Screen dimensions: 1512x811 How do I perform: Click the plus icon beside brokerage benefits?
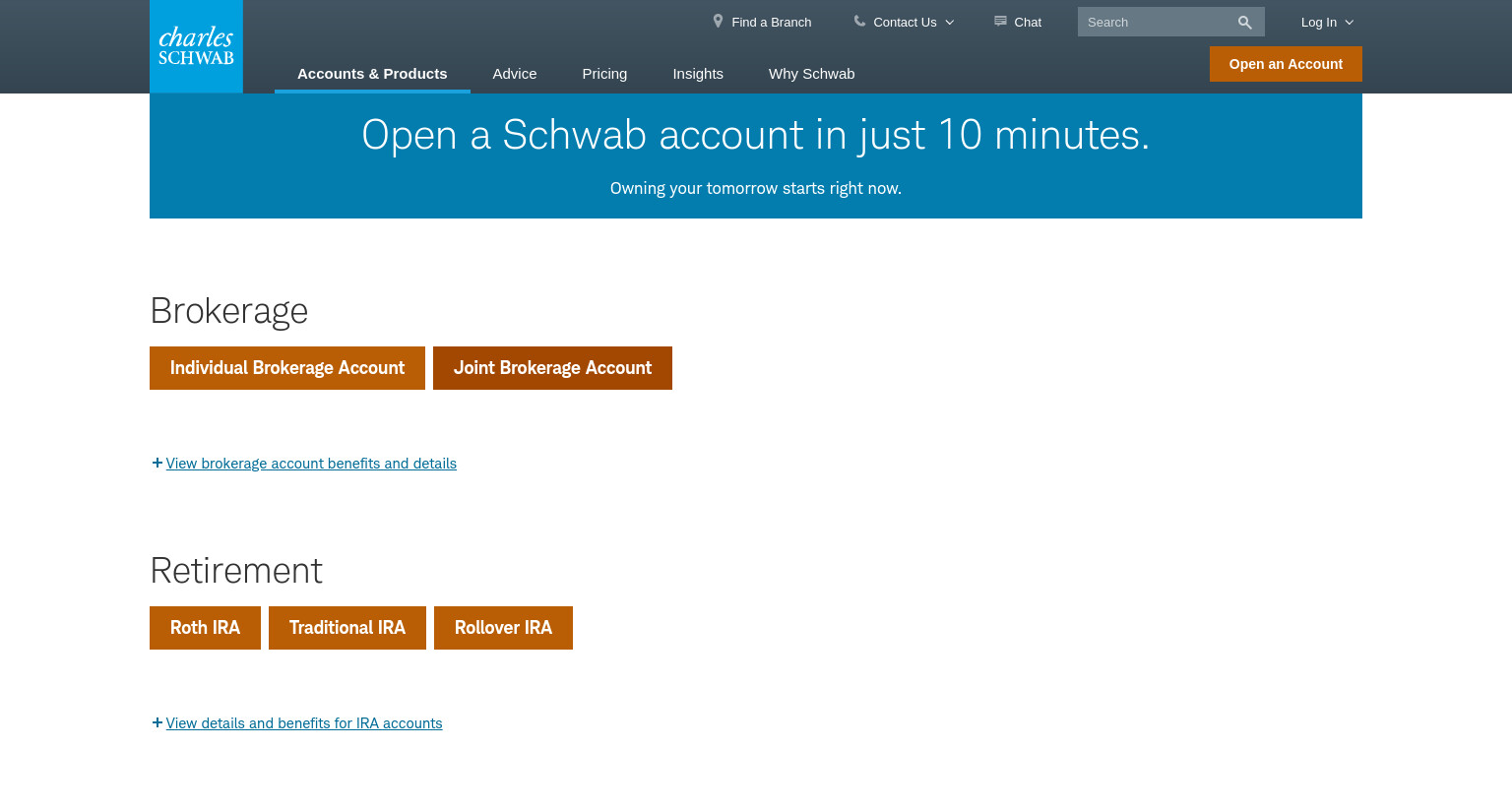point(157,463)
